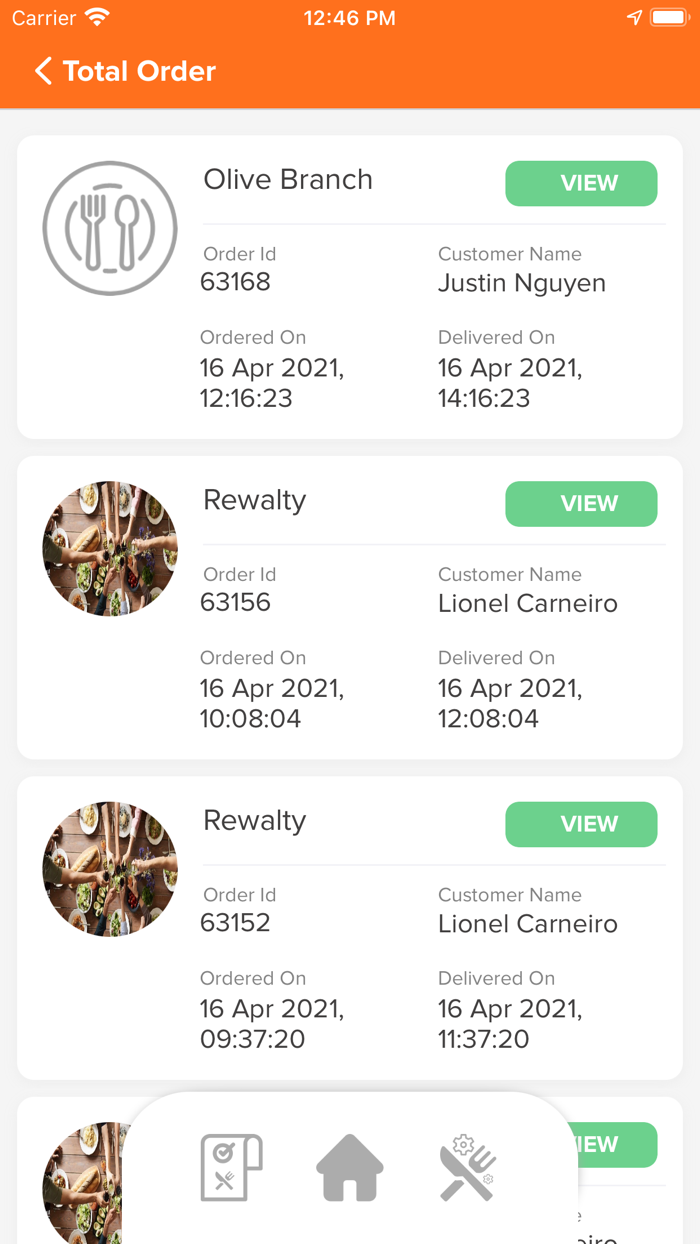Tap the back chevron next to Total Order

tap(42, 71)
